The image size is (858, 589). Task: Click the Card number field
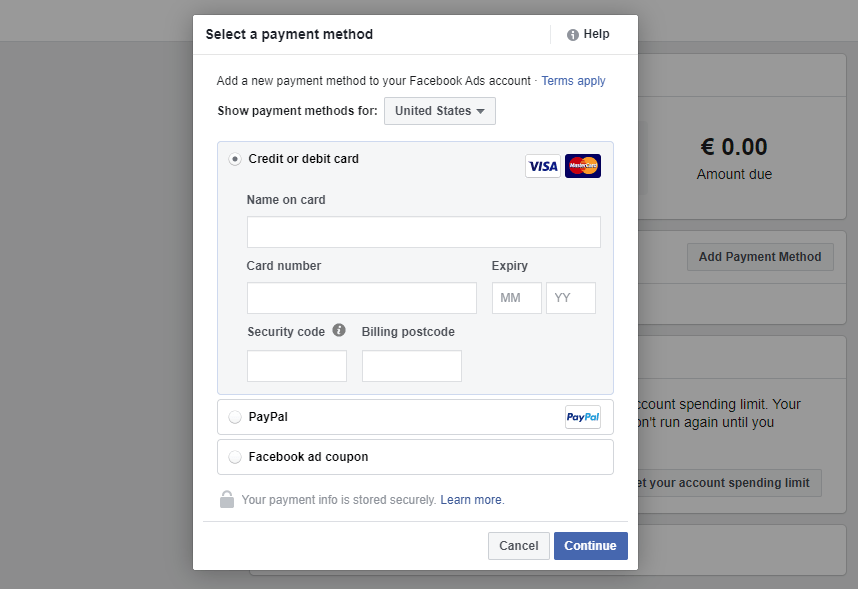click(361, 298)
